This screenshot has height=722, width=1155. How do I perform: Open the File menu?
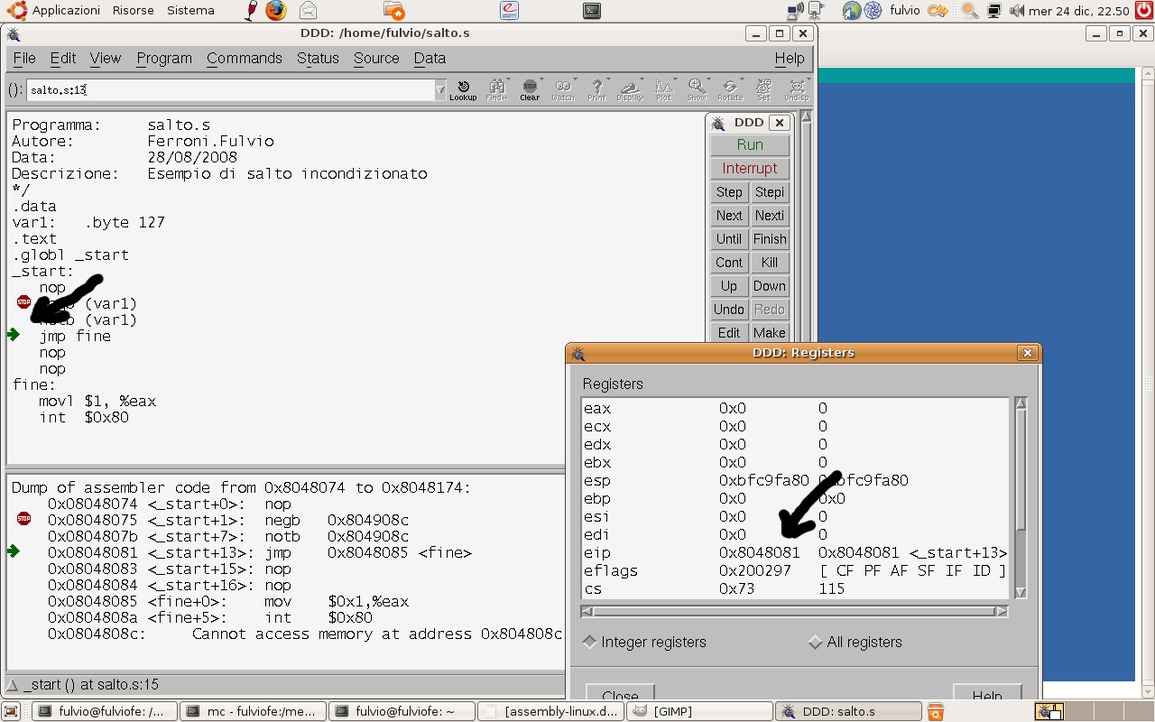[24, 58]
